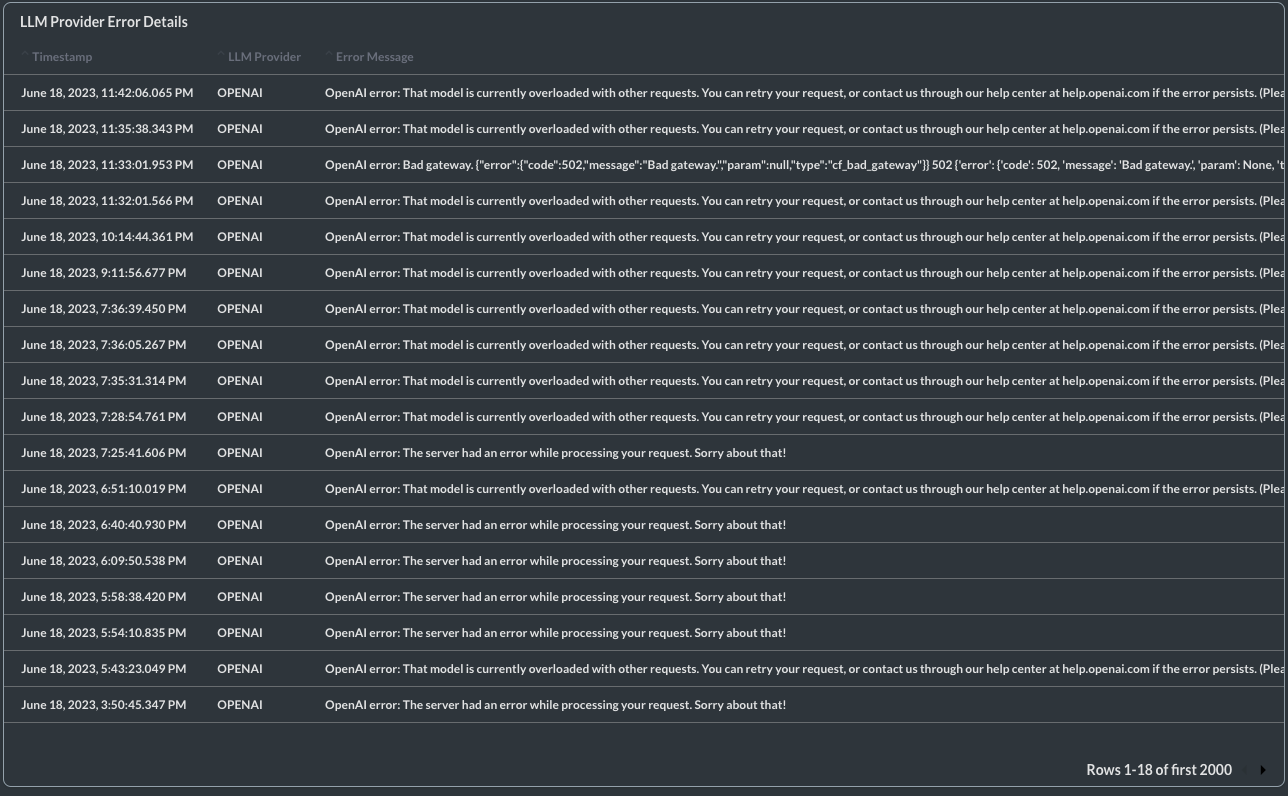
Task: Select timestamp June 18, 2023, 7:25:41.606 PM
Action: [103, 453]
